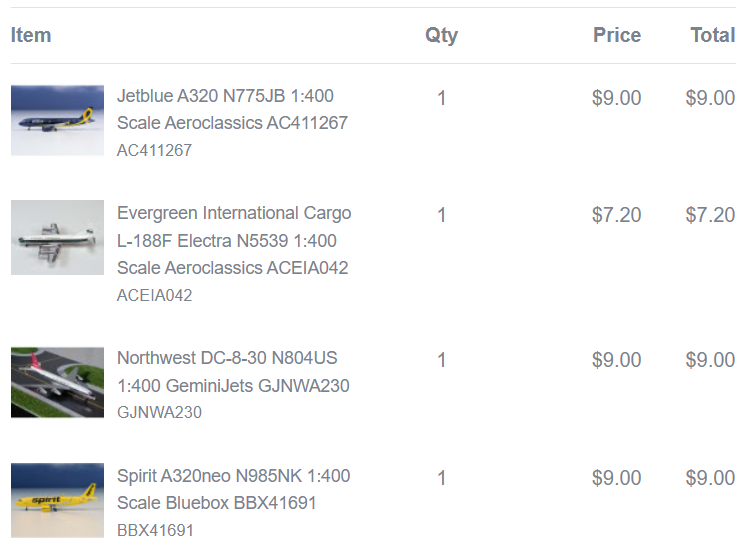Click the Northwest DC-8-30 airplane thumbnail
Viewport: 748px width, 559px height.
[57, 382]
